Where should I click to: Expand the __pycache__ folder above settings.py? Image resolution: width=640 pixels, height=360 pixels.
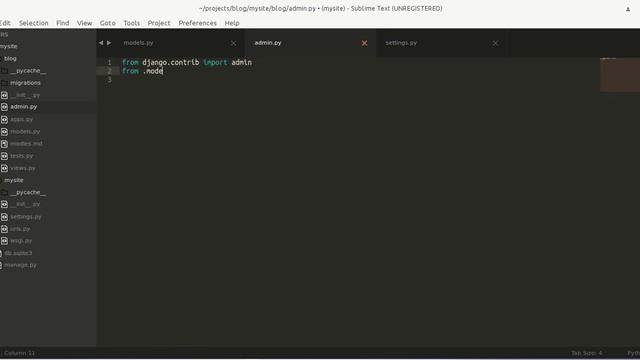coord(28,192)
